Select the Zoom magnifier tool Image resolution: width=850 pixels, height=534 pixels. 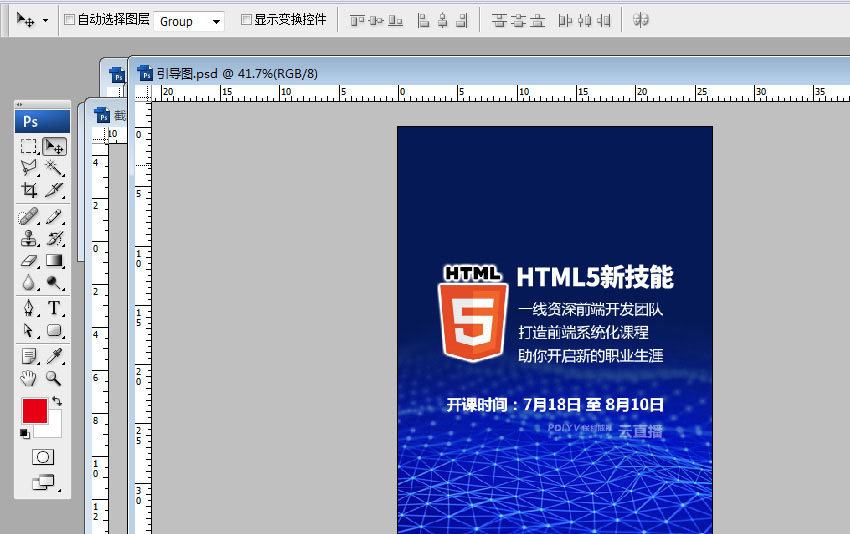(x=55, y=378)
